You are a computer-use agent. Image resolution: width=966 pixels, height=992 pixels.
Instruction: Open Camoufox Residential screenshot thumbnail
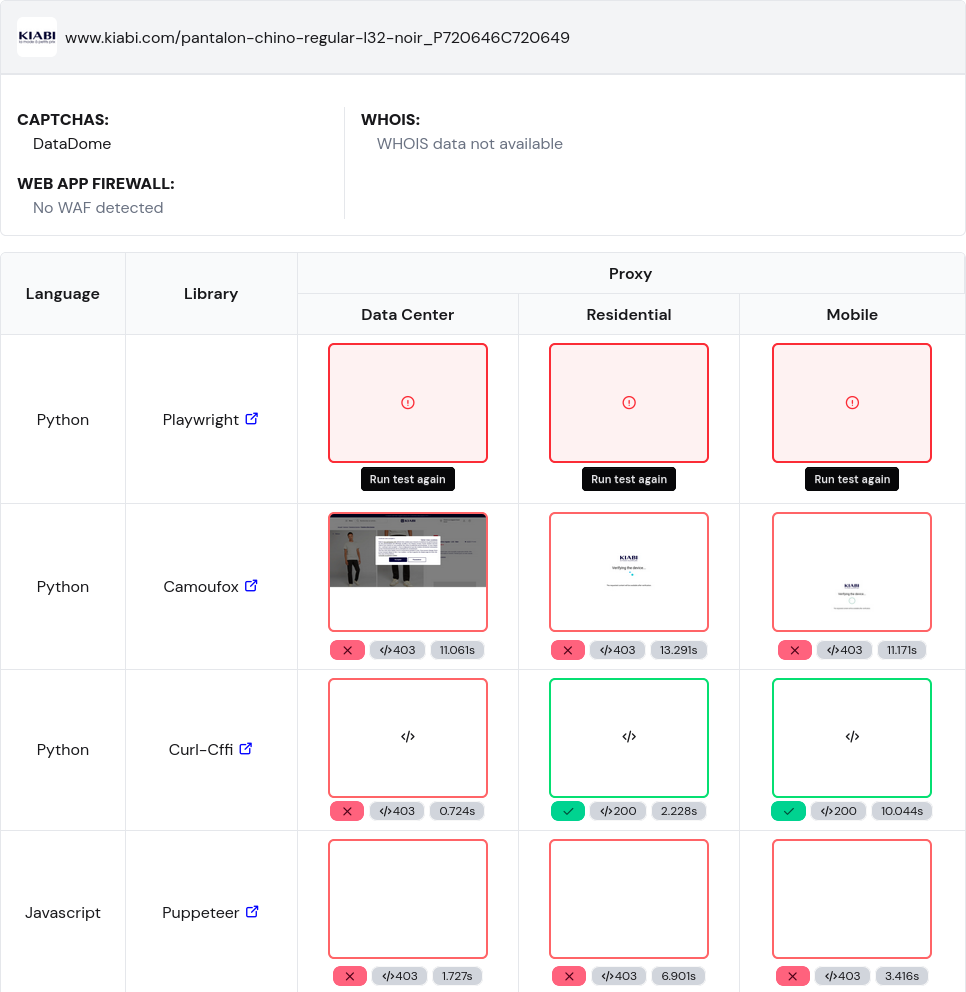(629, 571)
